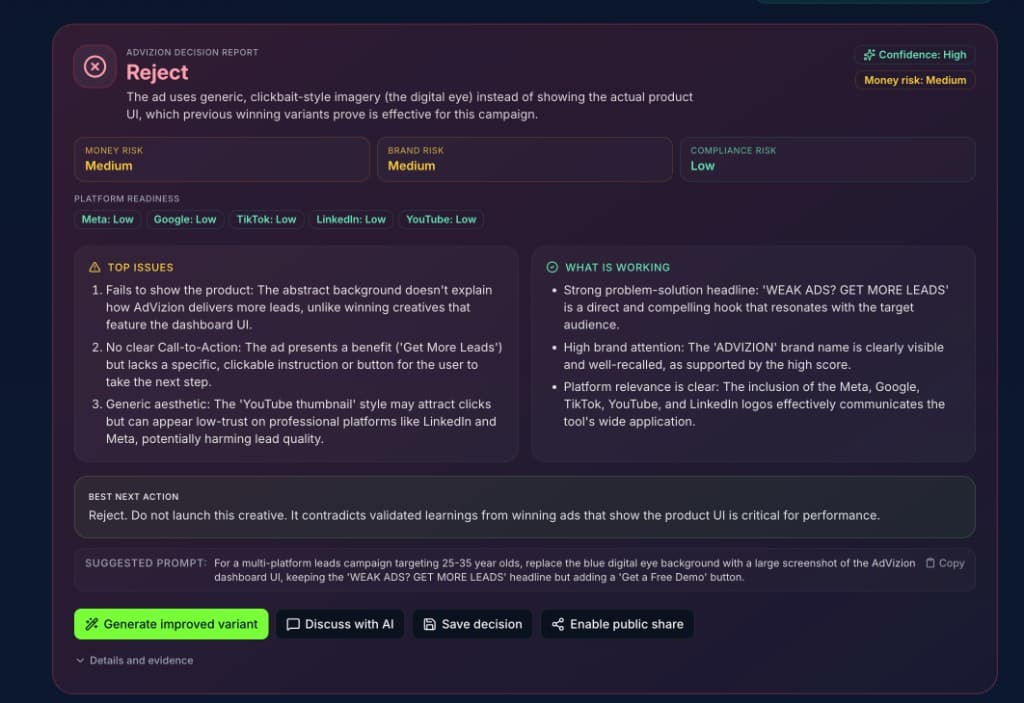The image size is (1024, 703).
Task: Select the Compliance Risk Low card
Action: (827, 159)
